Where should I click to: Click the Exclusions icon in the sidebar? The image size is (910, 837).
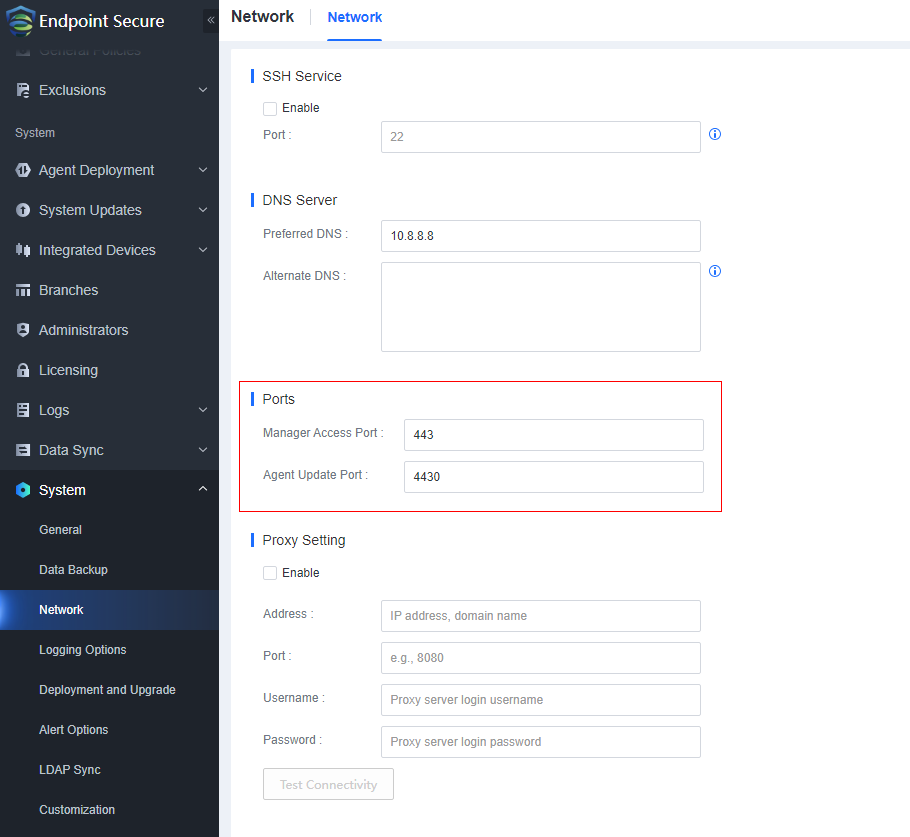(x=23, y=90)
